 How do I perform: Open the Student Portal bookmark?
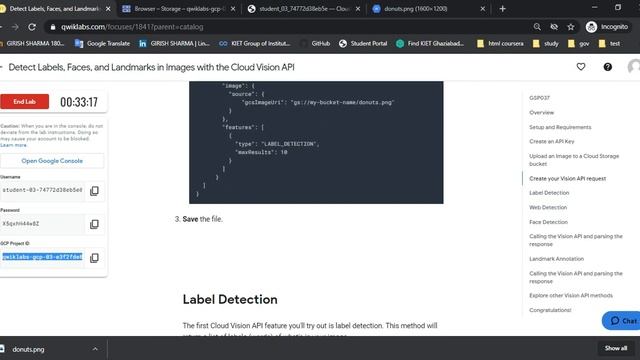click(363, 43)
